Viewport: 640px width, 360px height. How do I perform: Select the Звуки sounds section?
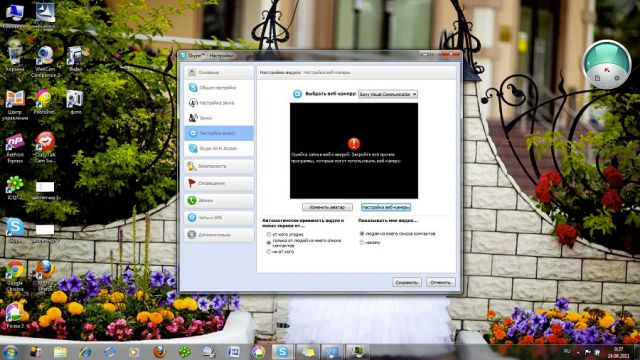point(219,118)
